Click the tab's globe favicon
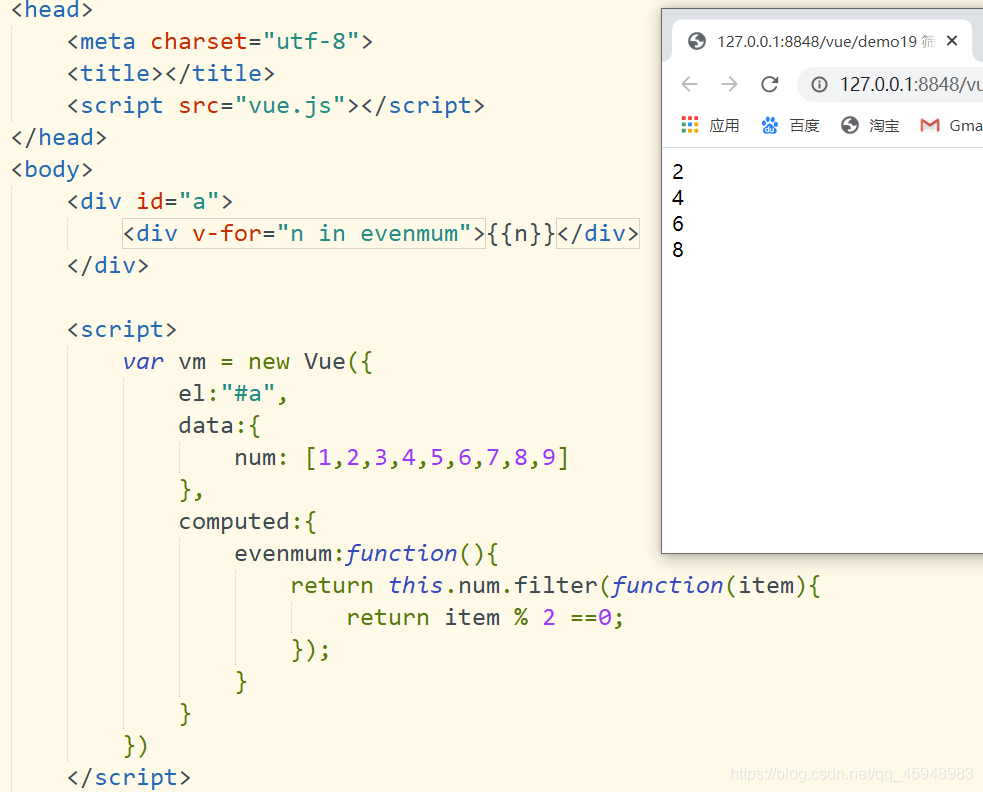 pyautogui.click(x=697, y=41)
